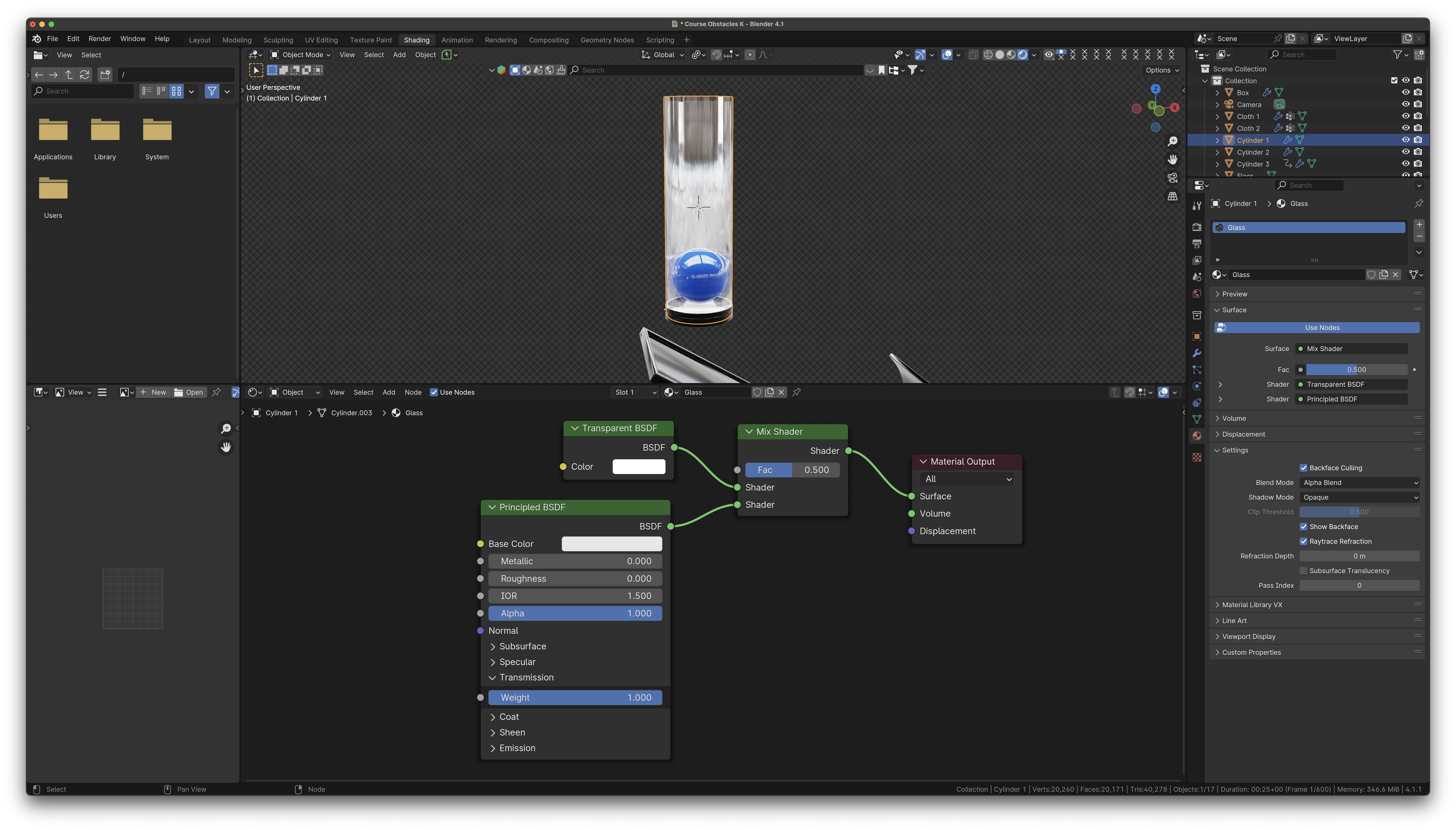Open the Material properties tab icon

pyautogui.click(x=1197, y=436)
